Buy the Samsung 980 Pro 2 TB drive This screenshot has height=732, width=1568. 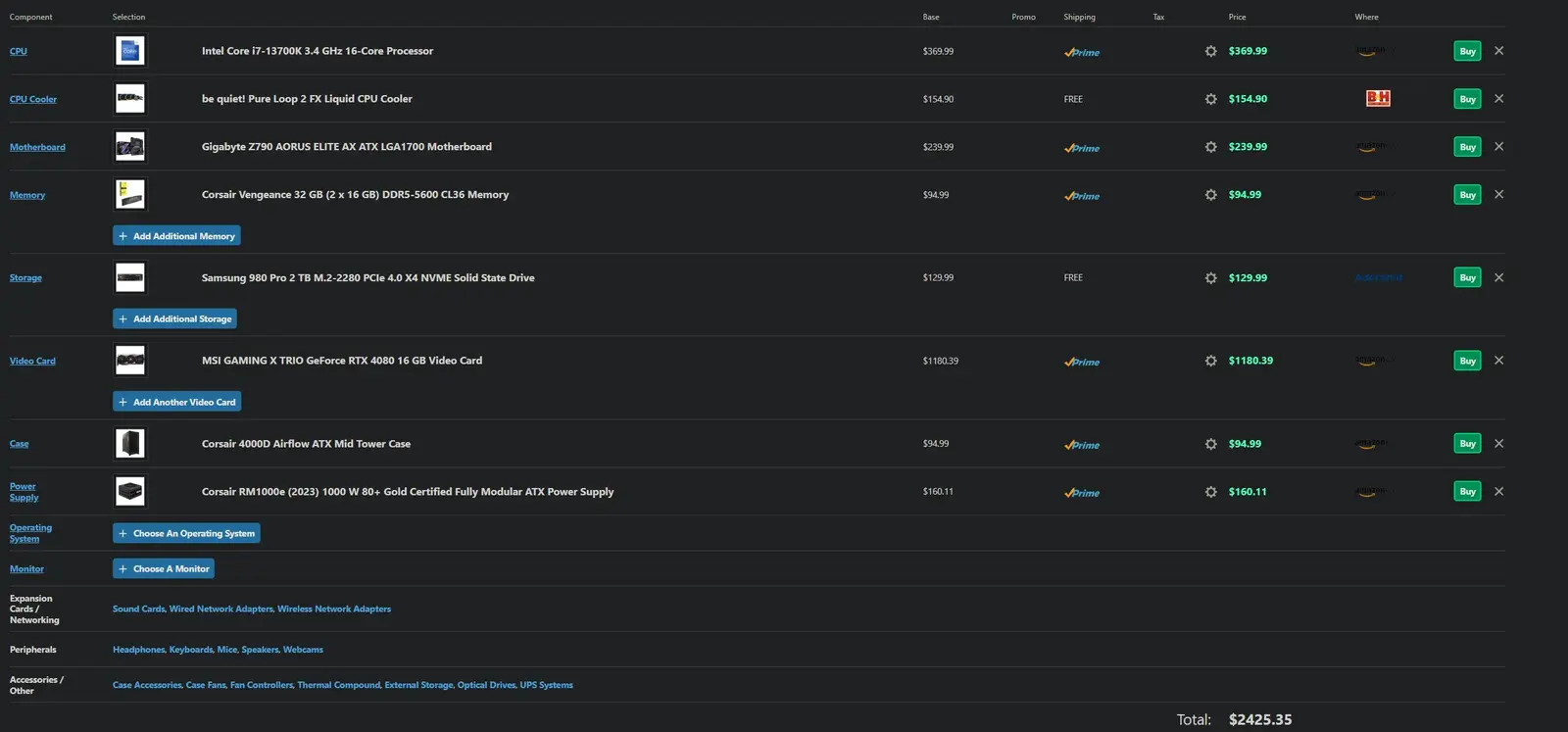[x=1467, y=278]
